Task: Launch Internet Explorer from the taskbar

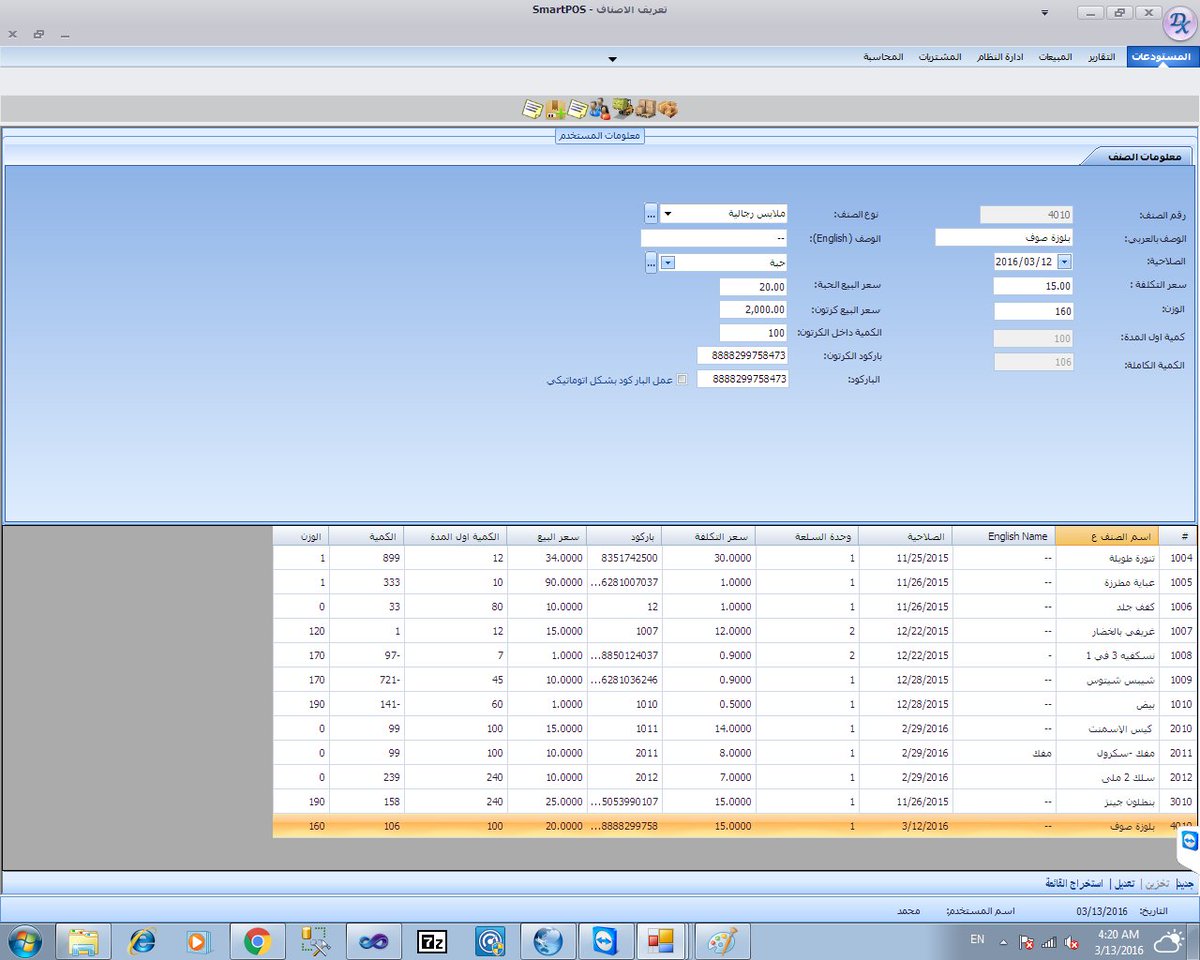Action: (141, 941)
